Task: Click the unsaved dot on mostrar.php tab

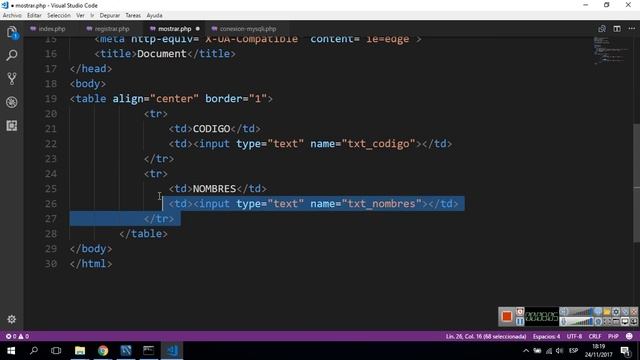Action: tap(198, 29)
